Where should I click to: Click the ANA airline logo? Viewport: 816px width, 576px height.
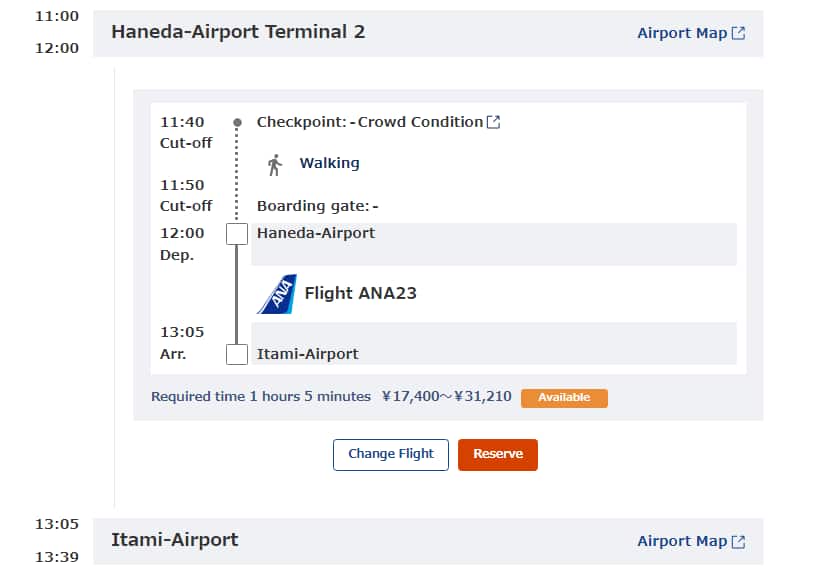[277, 294]
